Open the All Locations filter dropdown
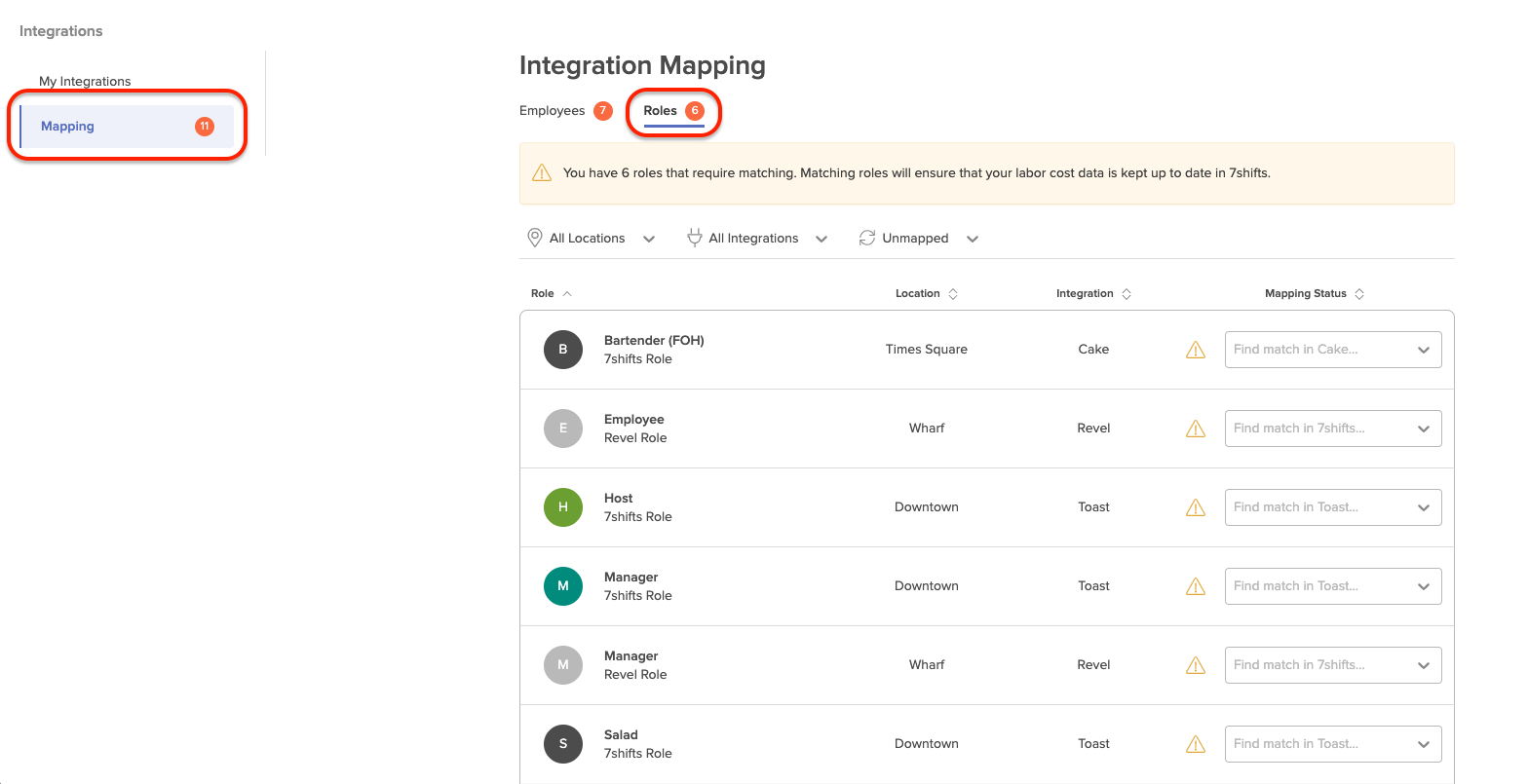 591,239
